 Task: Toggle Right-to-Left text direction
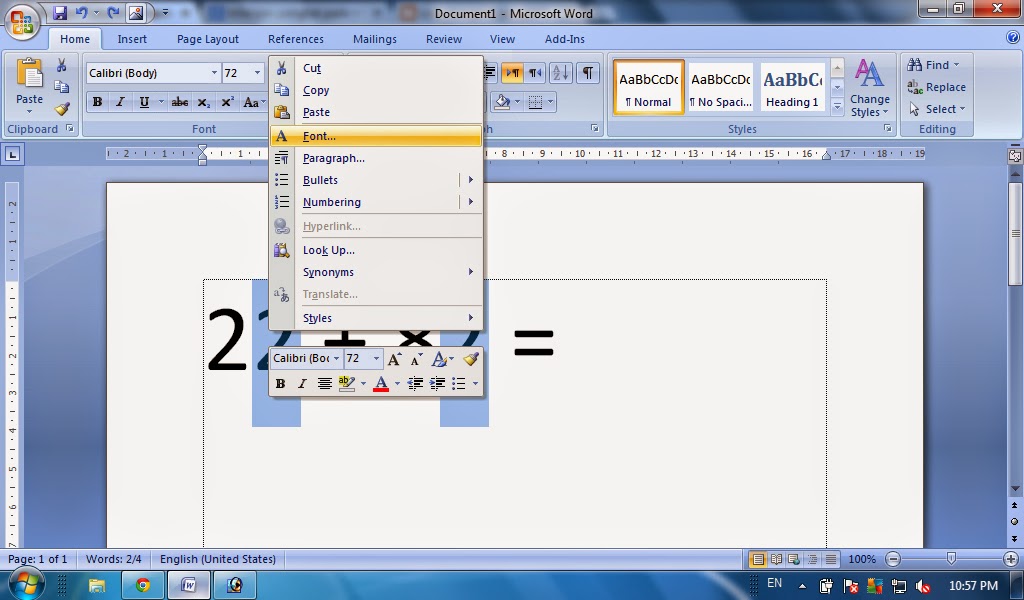(x=536, y=72)
